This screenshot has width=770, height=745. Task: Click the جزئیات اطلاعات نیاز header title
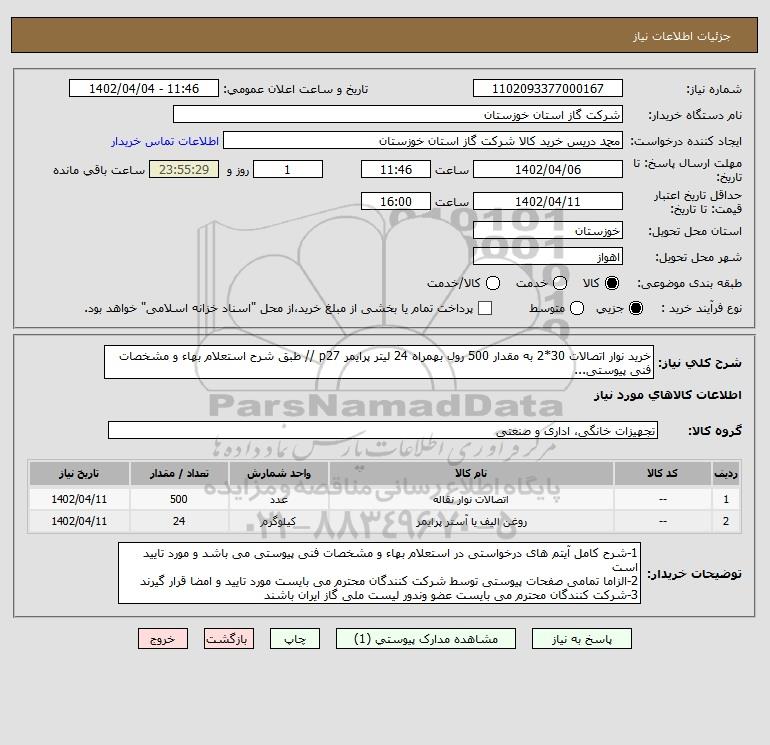point(682,36)
